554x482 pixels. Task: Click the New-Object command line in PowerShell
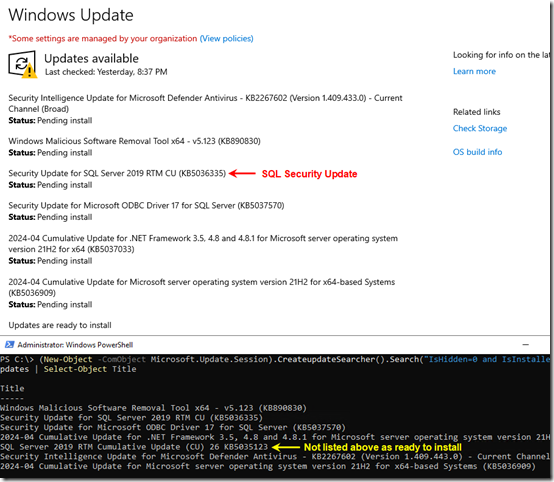coord(275,359)
